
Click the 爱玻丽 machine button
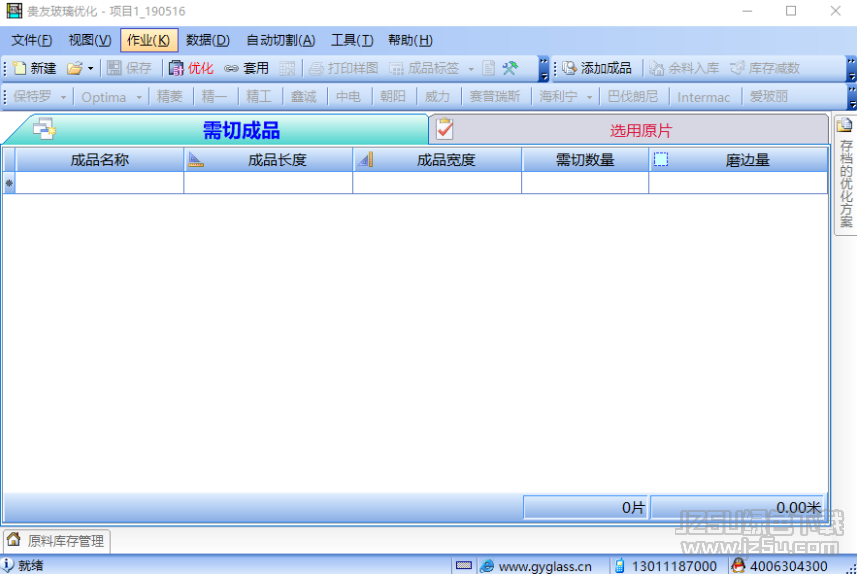pos(768,97)
